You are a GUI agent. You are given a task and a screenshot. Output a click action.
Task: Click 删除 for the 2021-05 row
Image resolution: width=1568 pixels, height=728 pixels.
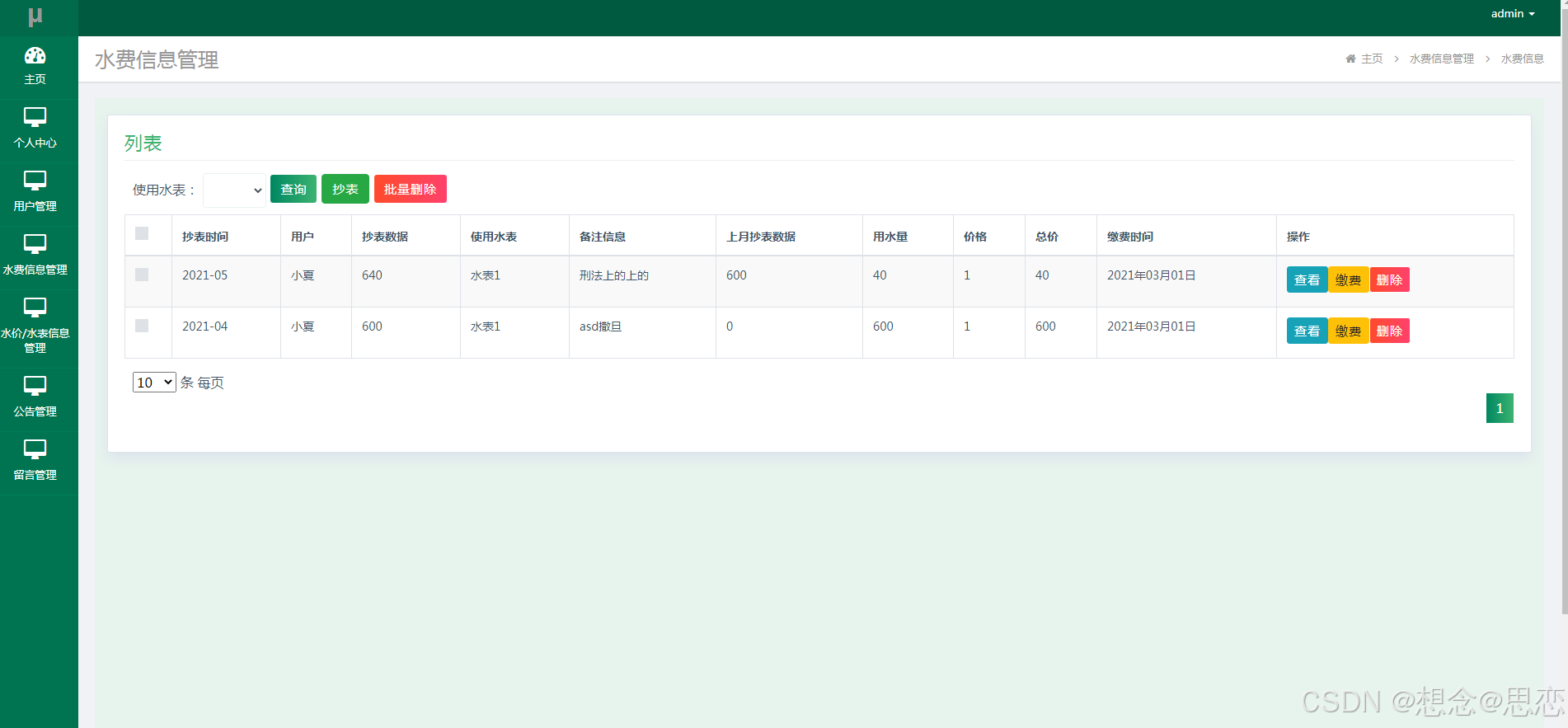[1390, 279]
